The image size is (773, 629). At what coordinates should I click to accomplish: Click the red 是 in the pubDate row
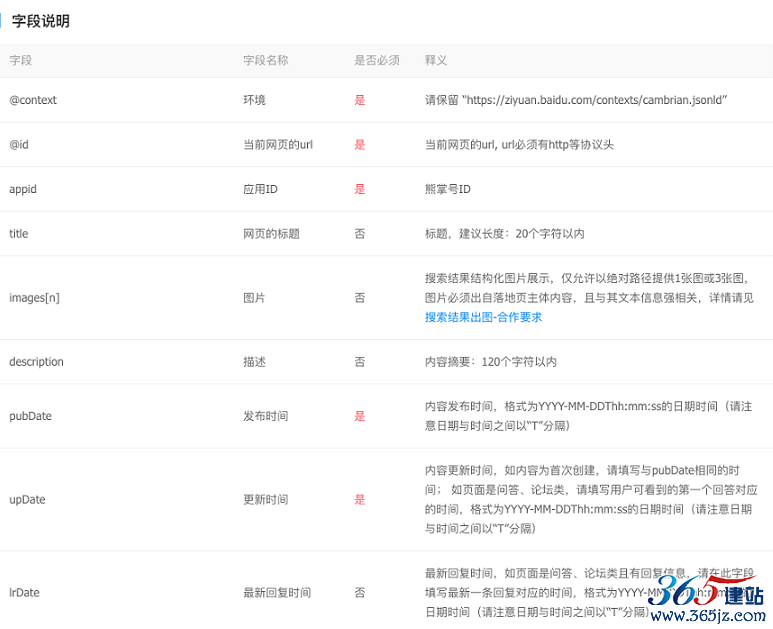tap(360, 416)
